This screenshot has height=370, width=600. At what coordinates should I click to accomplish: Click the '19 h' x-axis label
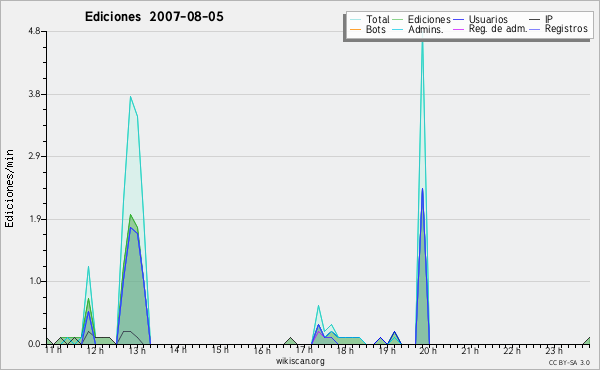point(387,350)
